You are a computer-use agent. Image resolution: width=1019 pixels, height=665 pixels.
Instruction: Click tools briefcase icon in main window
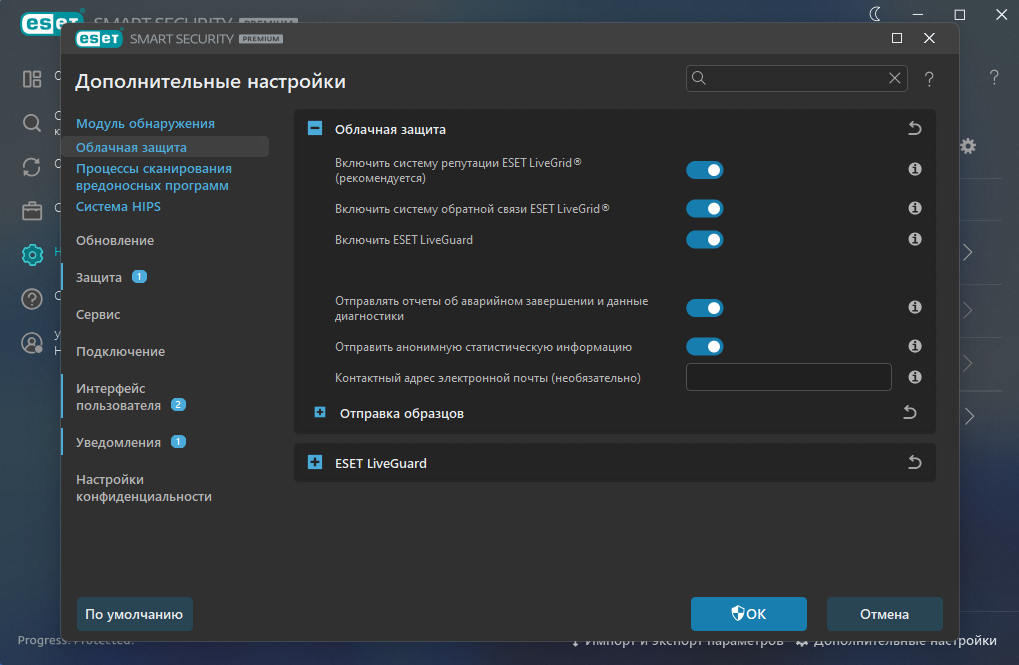coord(32,211)
